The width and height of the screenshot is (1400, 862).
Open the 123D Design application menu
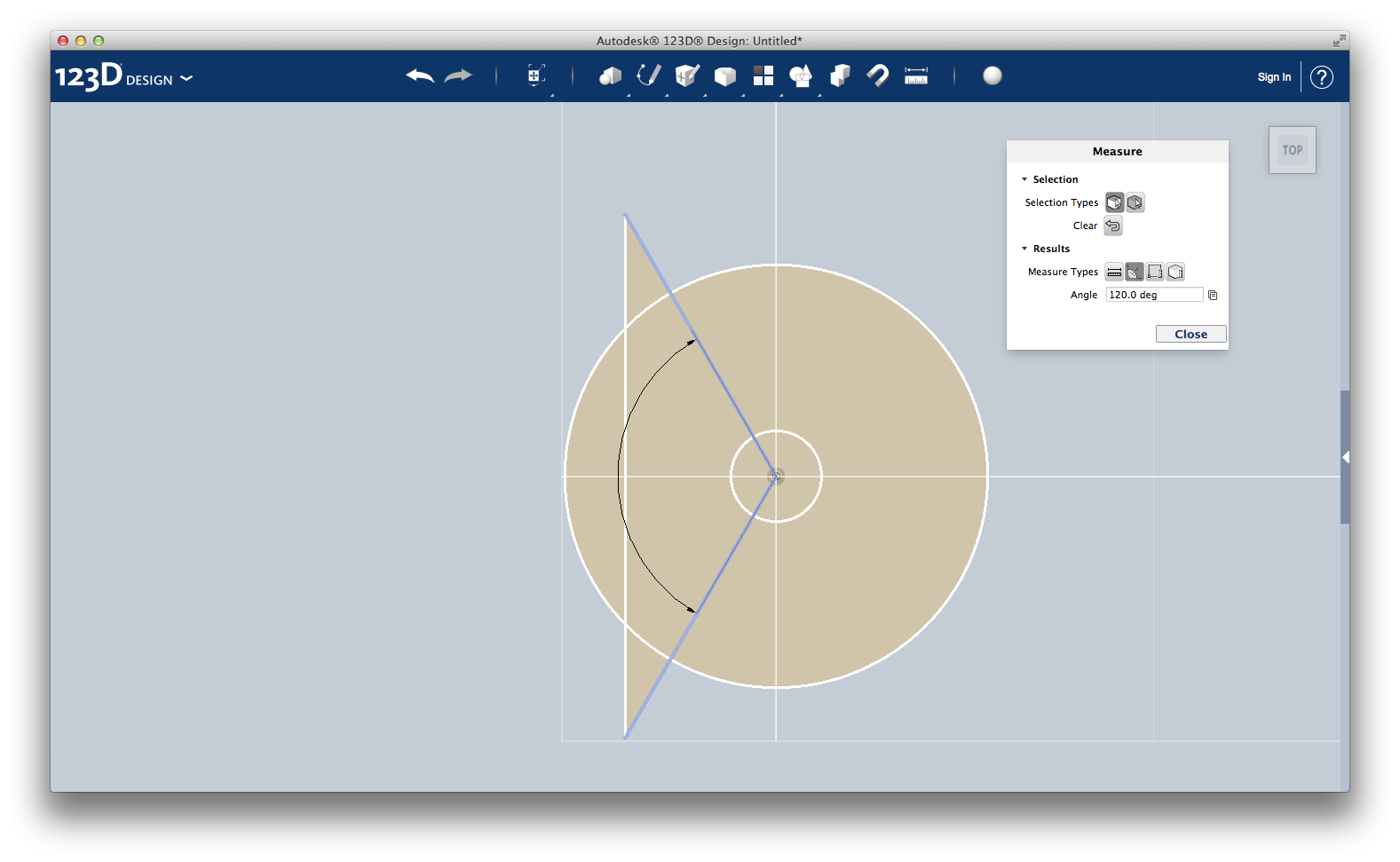pos(123,77)
